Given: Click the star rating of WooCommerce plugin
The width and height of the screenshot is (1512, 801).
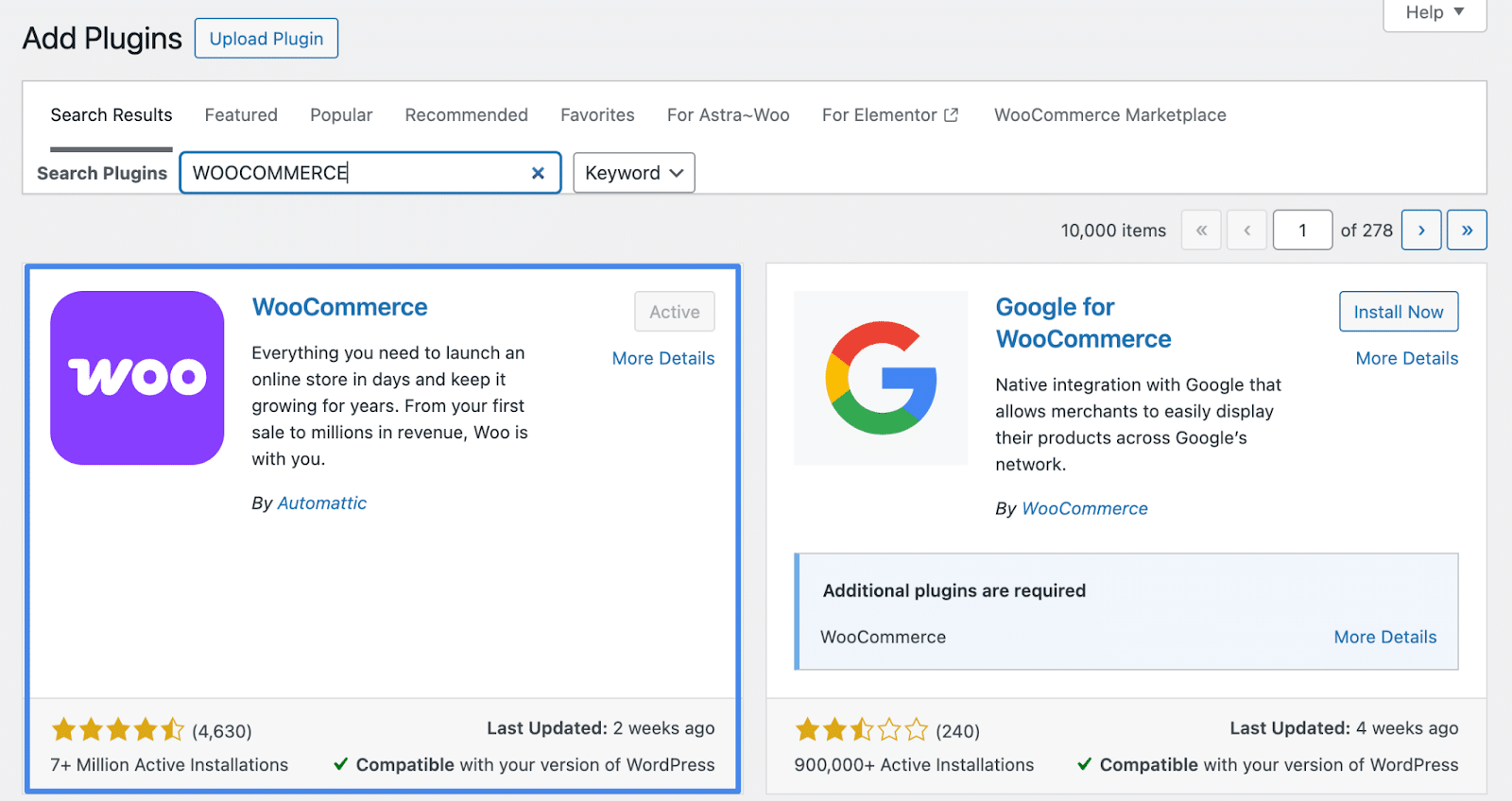Looking at the screenshot, I should tap(118, 729).
